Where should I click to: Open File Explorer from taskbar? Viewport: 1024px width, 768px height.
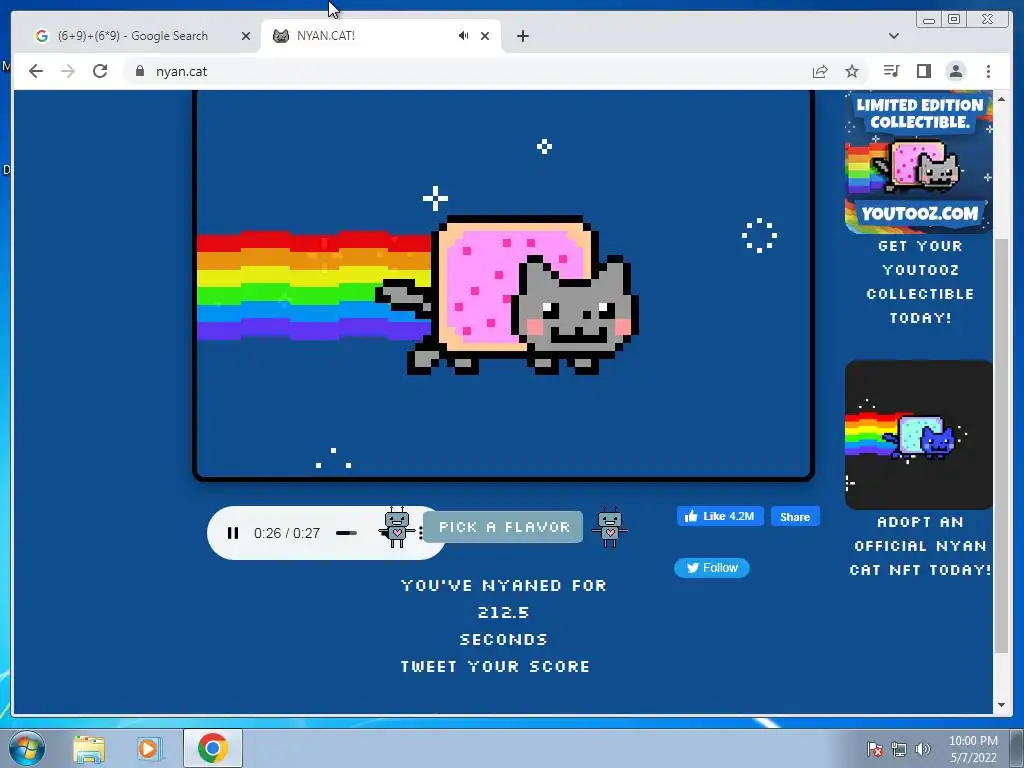point(89,749)
